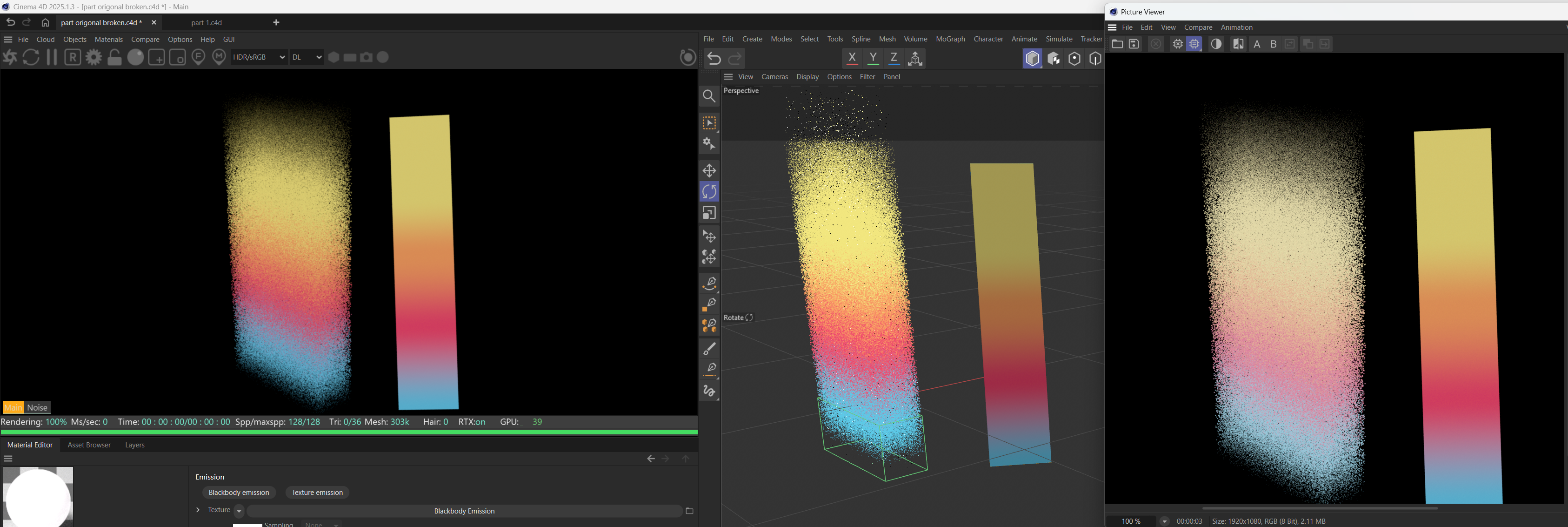The image size is (1568, 527).
Task: Open the MoGraph menu
Action: click(950, 39)
